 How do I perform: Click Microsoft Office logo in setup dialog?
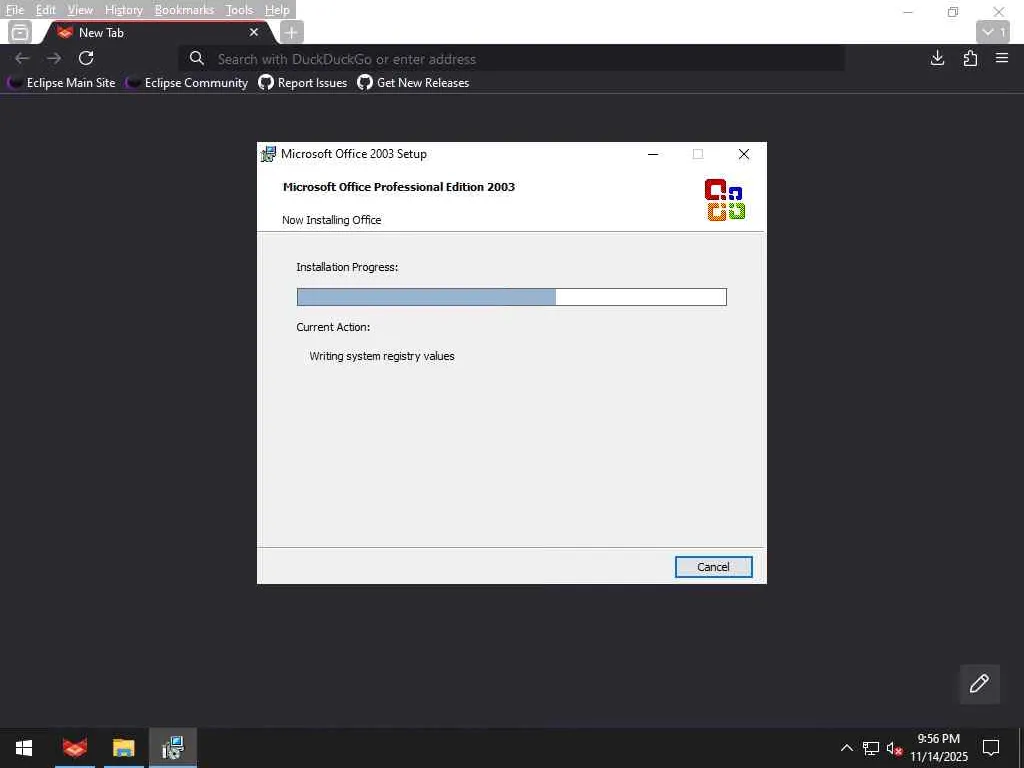pos(724,200)
